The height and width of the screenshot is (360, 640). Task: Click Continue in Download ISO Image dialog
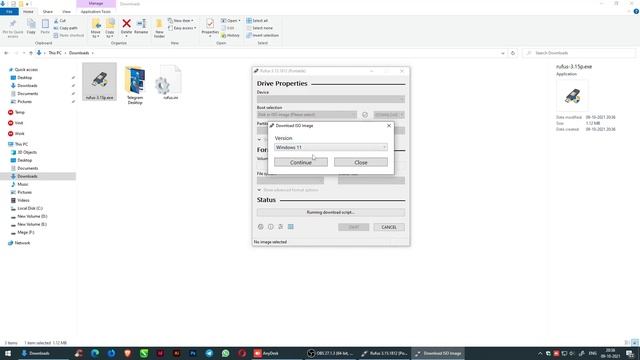(300, 162)
